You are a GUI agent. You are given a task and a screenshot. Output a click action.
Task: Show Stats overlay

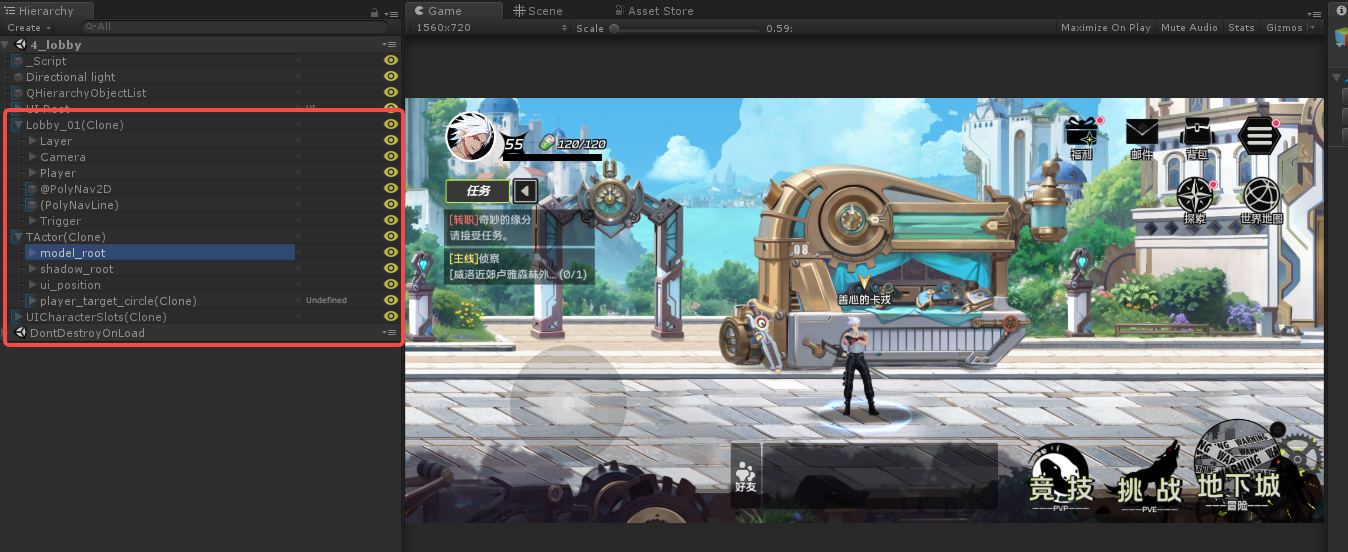pos(1241,28)
